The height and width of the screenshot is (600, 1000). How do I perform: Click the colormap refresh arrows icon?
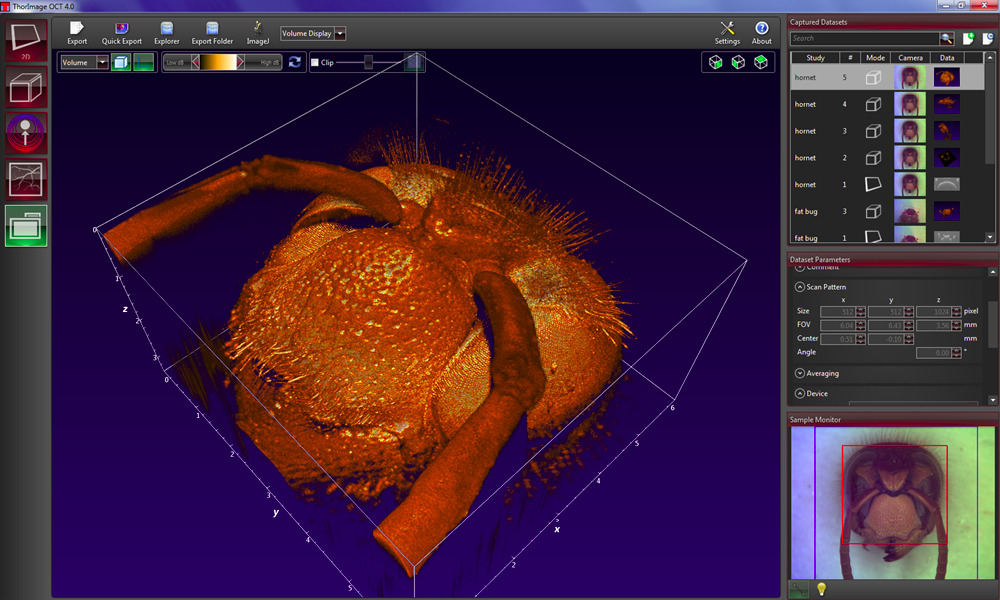click(295, 62)
